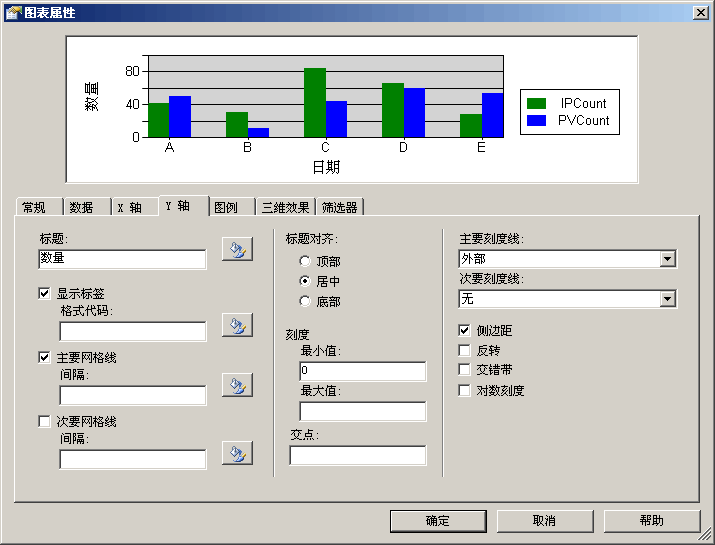Switch to the 常规 tab
715x545 pixels.
(x=39, y=208)
